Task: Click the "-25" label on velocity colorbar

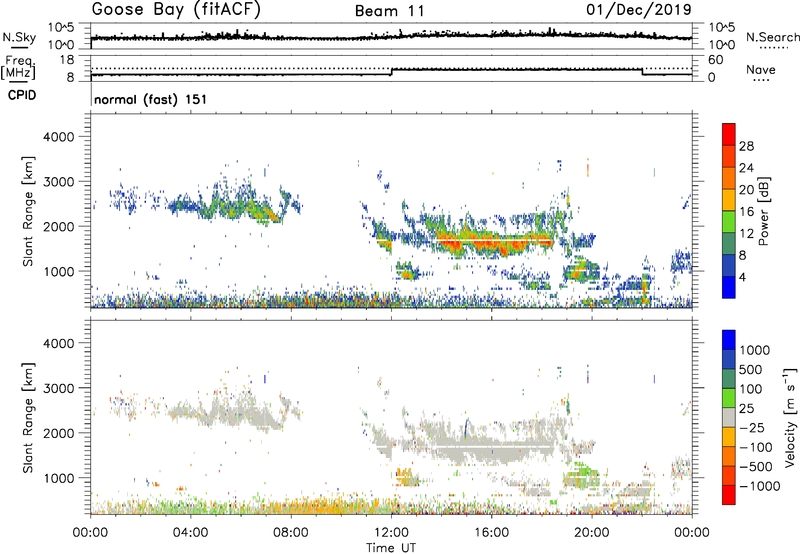Action: click(x=752, y=427)
